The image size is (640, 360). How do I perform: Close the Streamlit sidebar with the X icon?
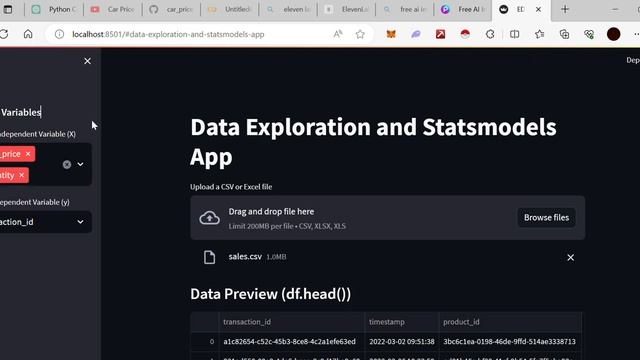click(87, 61)
